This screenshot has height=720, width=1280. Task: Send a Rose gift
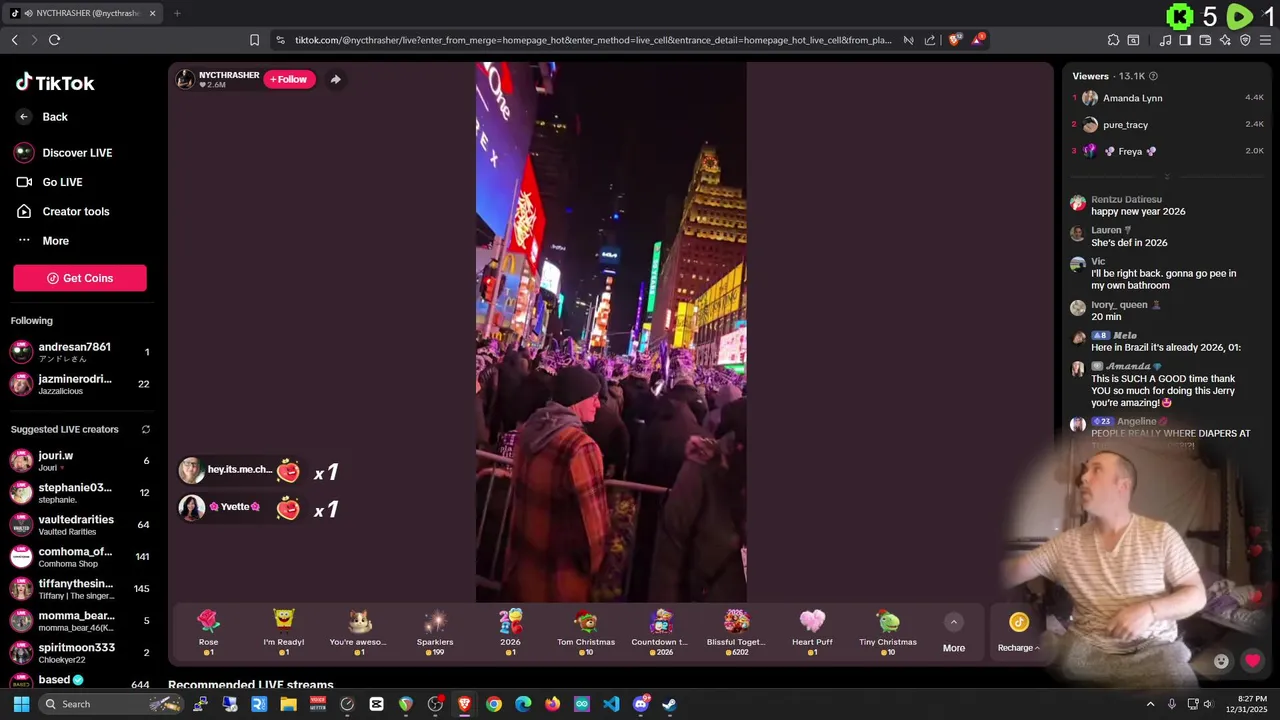[x=208, y=632]
